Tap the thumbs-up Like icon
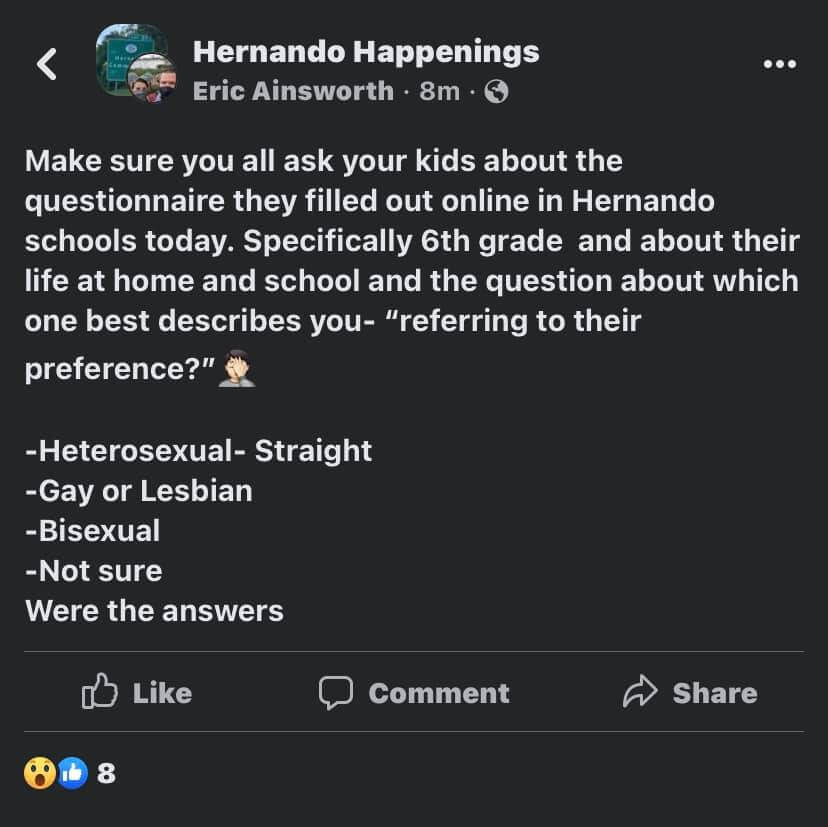This screenshot has height=827, width=828. point(99,691)
